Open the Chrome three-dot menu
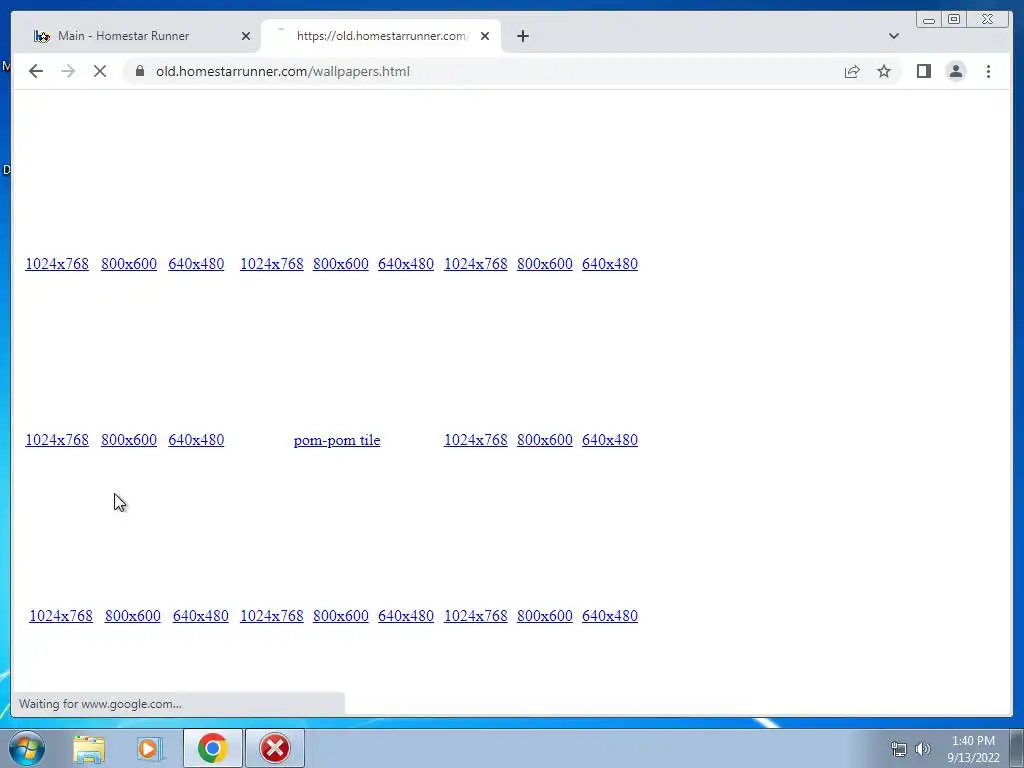This screenshot has width=1024, height=768. coord(988,71)
